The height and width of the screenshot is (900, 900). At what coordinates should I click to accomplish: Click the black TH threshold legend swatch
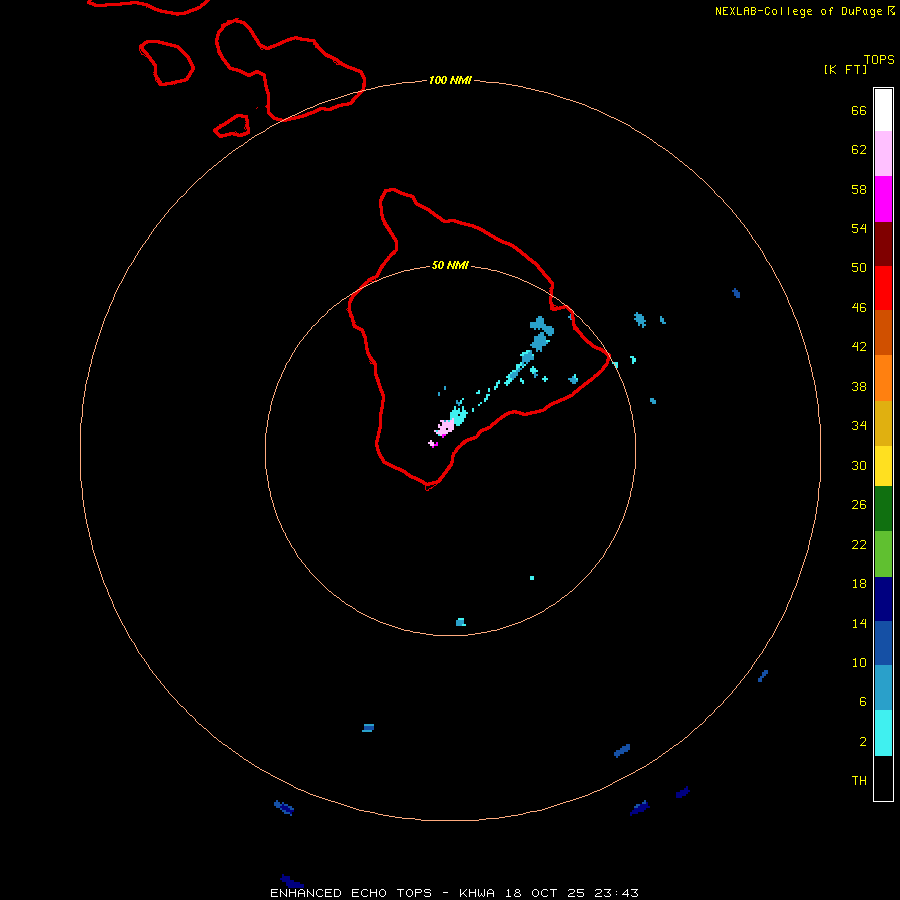coord(883,778)
